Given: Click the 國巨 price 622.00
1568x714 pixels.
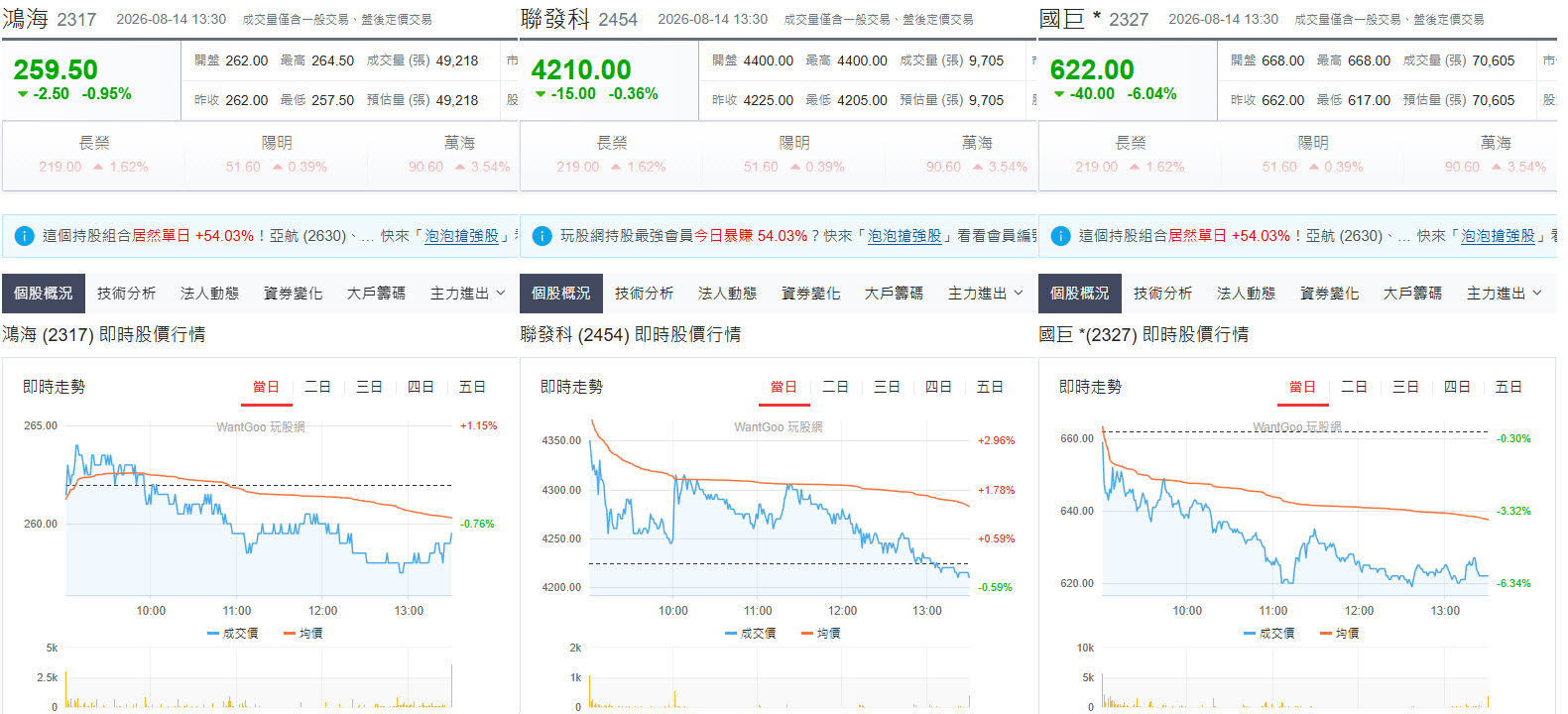Looking at the screenshot, I should tap(1092, 70).
